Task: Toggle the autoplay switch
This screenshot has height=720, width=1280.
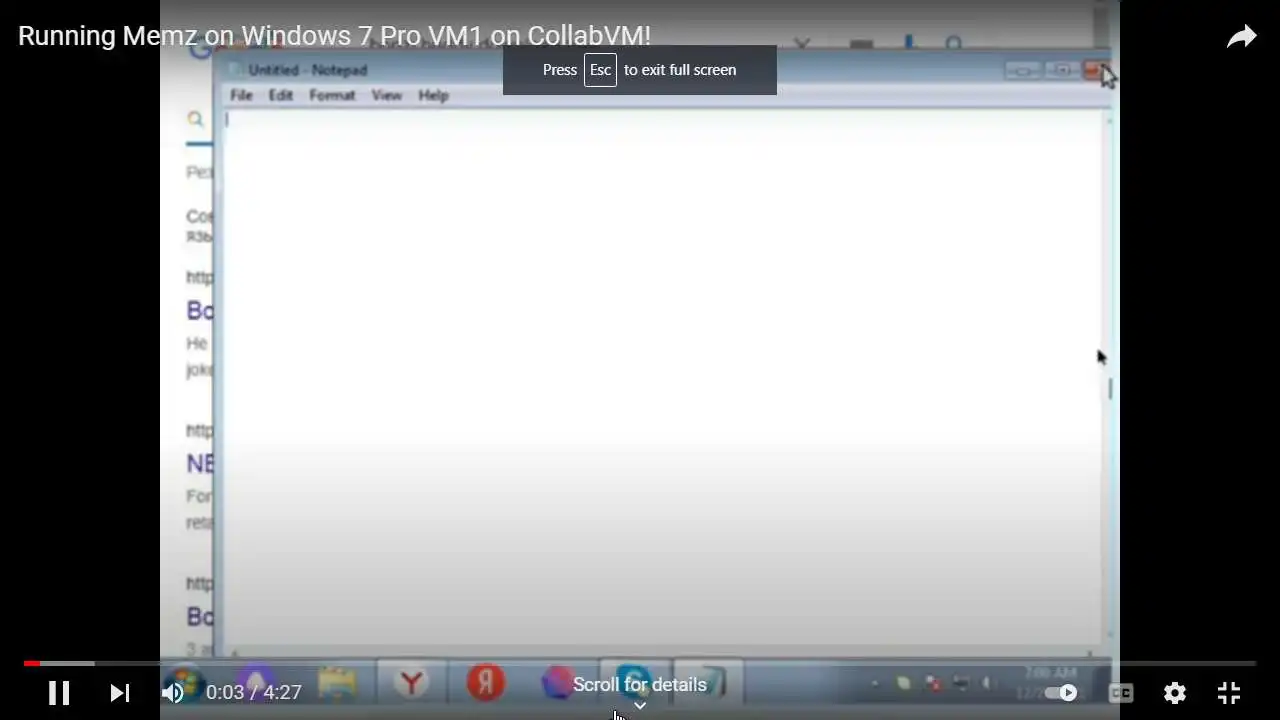Action: click(1061, 692)
